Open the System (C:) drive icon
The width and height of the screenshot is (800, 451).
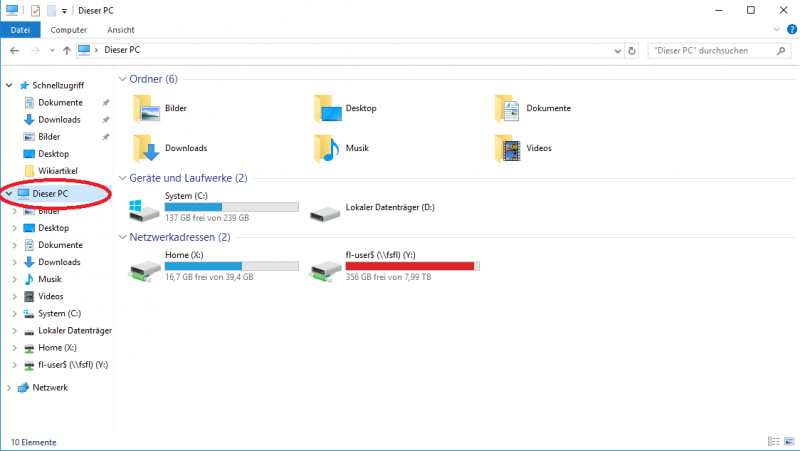[x=144, y=208]
